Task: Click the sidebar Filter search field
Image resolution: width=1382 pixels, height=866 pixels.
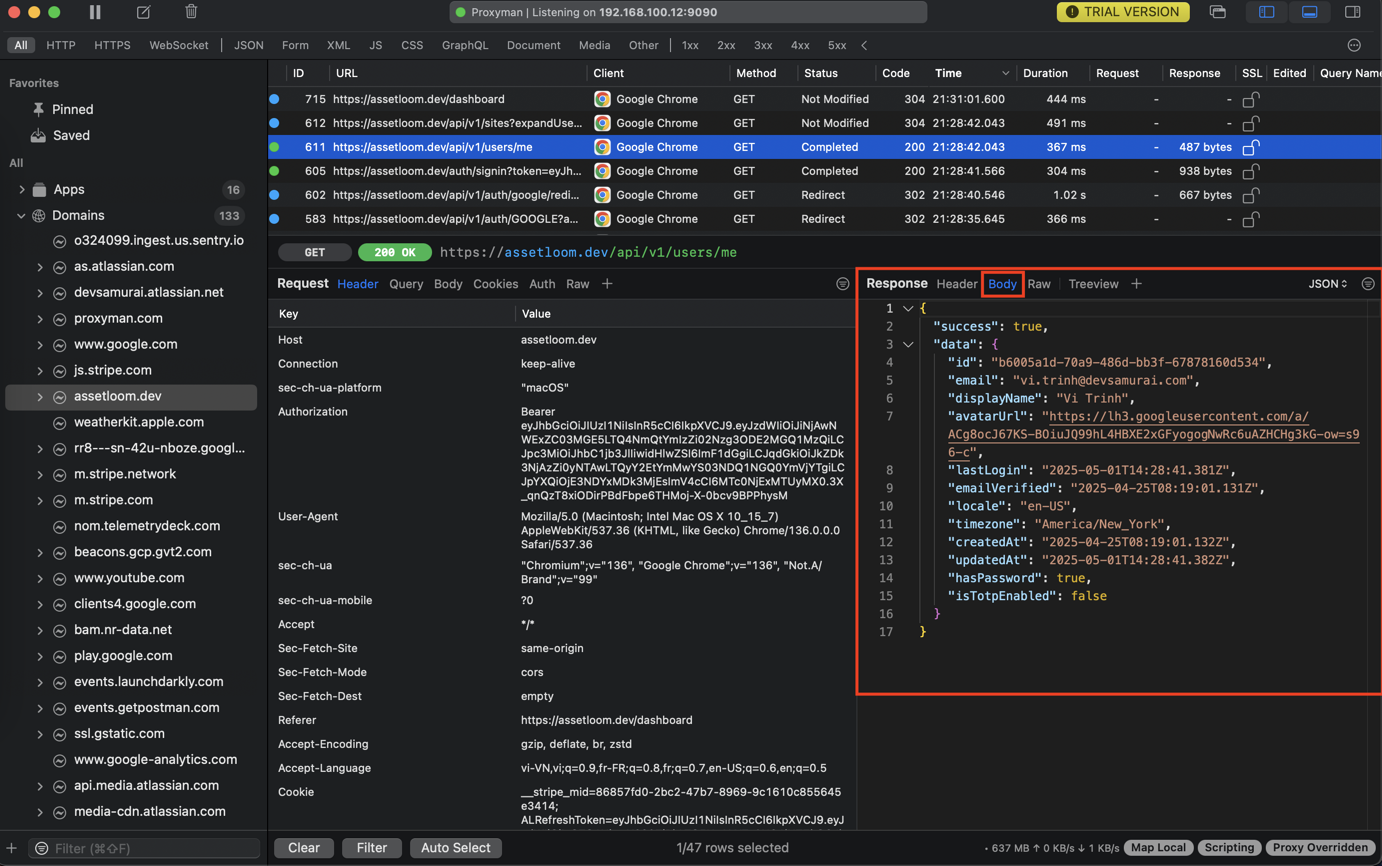Action: tap(144, 848)
